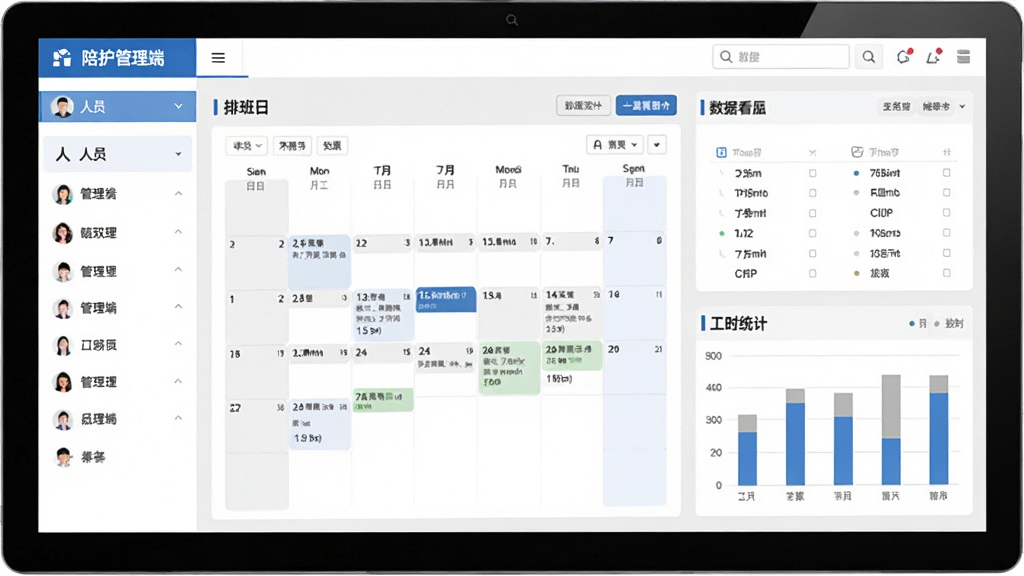Open the hamburger menu beside the logo

[x=218, y=57]
